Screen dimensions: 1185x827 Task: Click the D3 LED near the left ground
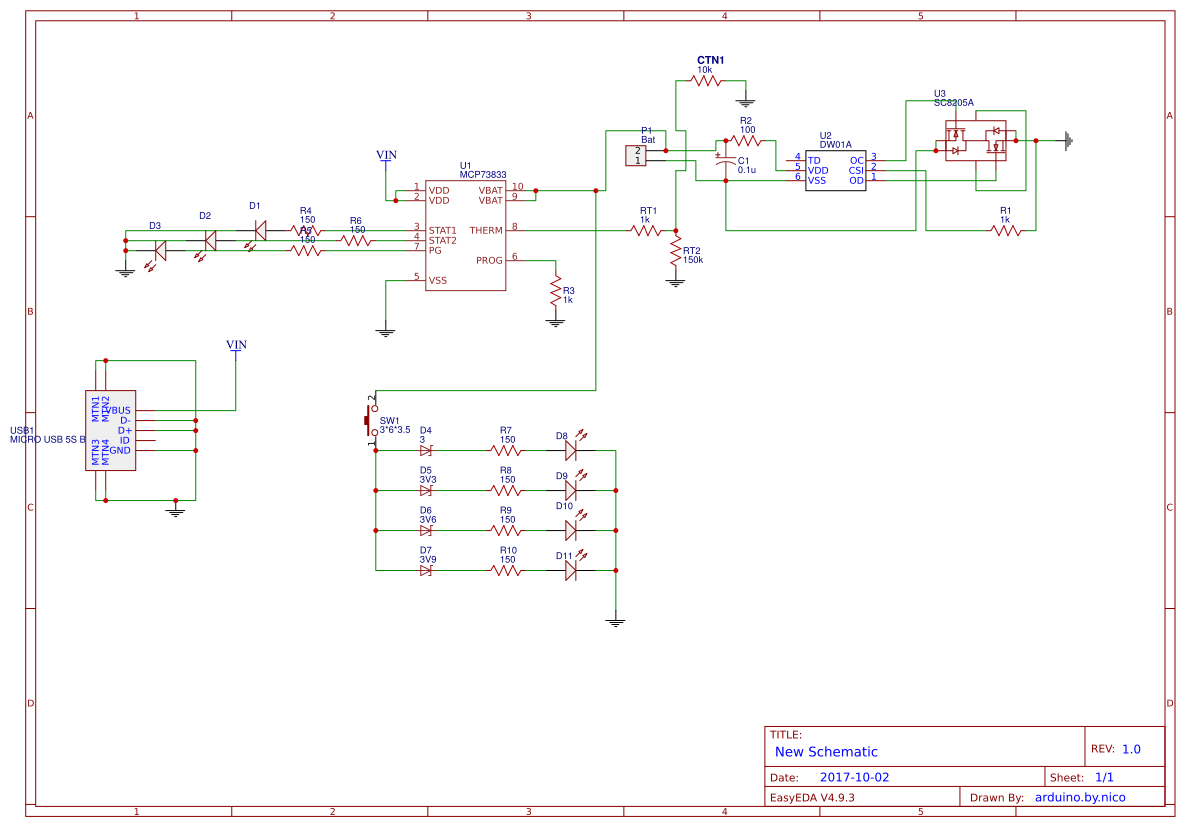click(x=160, y=250)
